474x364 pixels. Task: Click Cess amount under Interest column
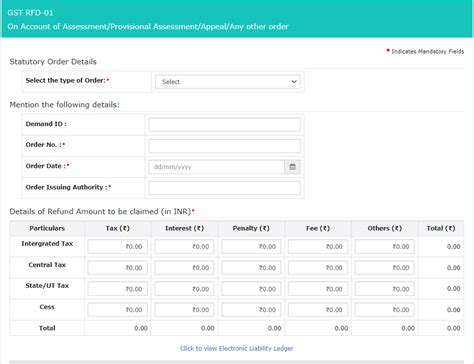184,310
